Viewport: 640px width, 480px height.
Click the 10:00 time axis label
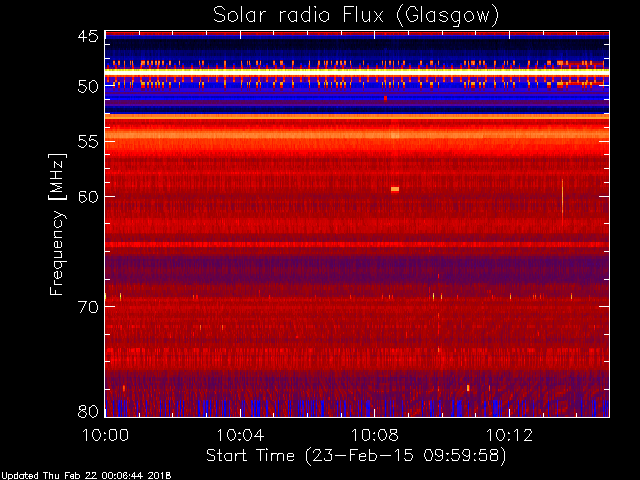click(106, 435)
